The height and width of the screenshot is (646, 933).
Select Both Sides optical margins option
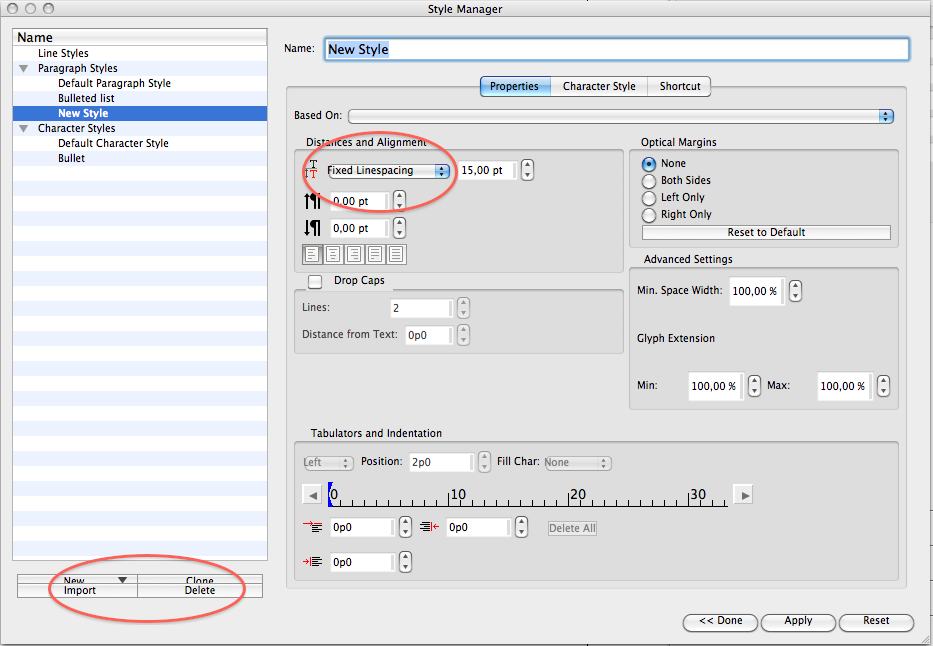649,181
